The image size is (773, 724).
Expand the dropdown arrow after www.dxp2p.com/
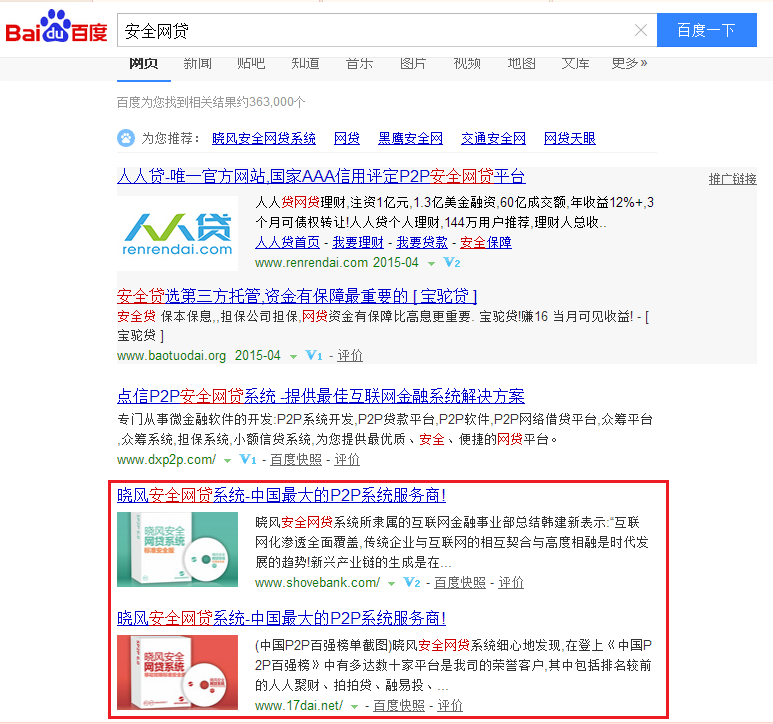coord(227,461)
